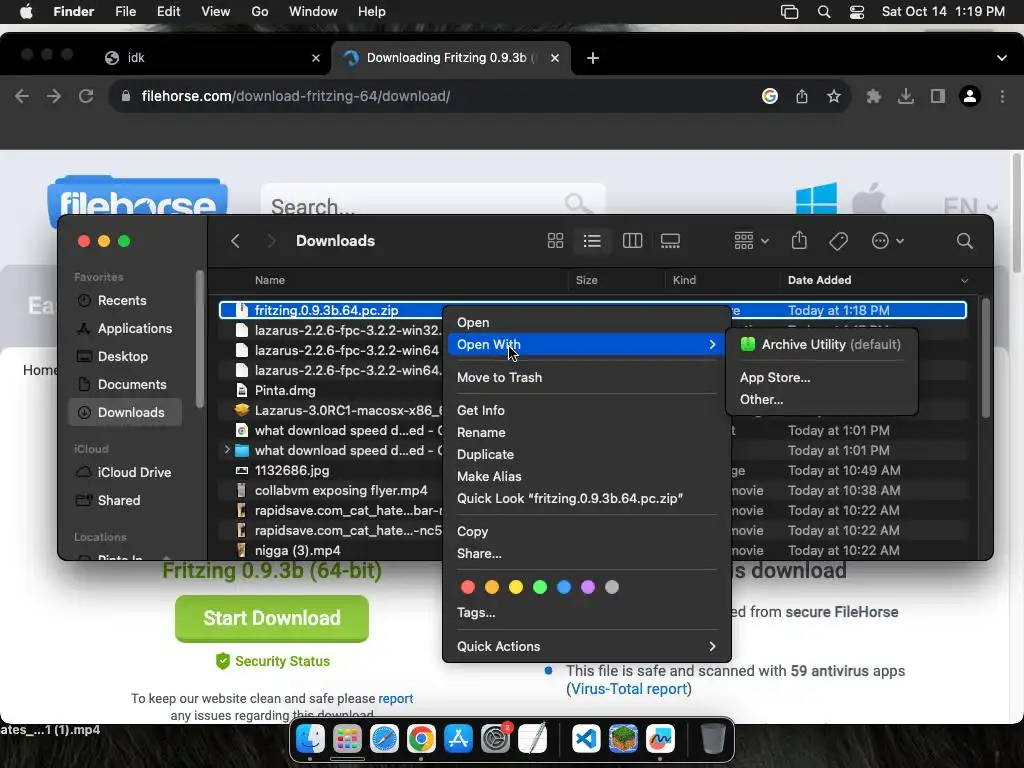The image size is (1024, 768).
Task: Click the Finder search magnifier icon
Action: pyautogui.click(x=965, y=241)
